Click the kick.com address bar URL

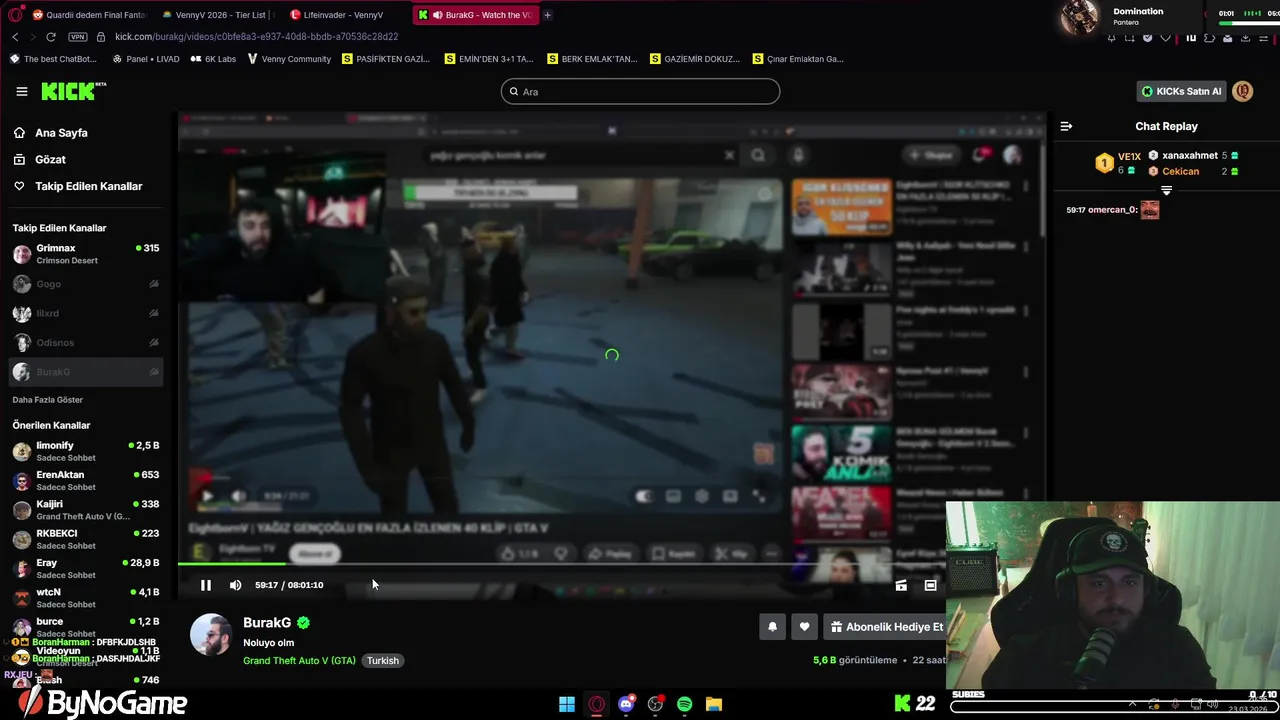pos(256,37)
